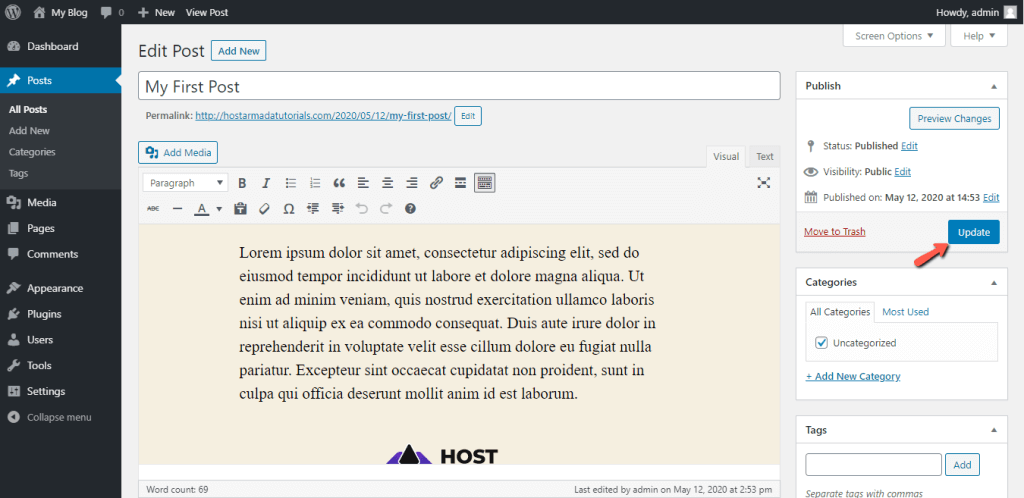Expand the Help tab

[x=979, y=36]
